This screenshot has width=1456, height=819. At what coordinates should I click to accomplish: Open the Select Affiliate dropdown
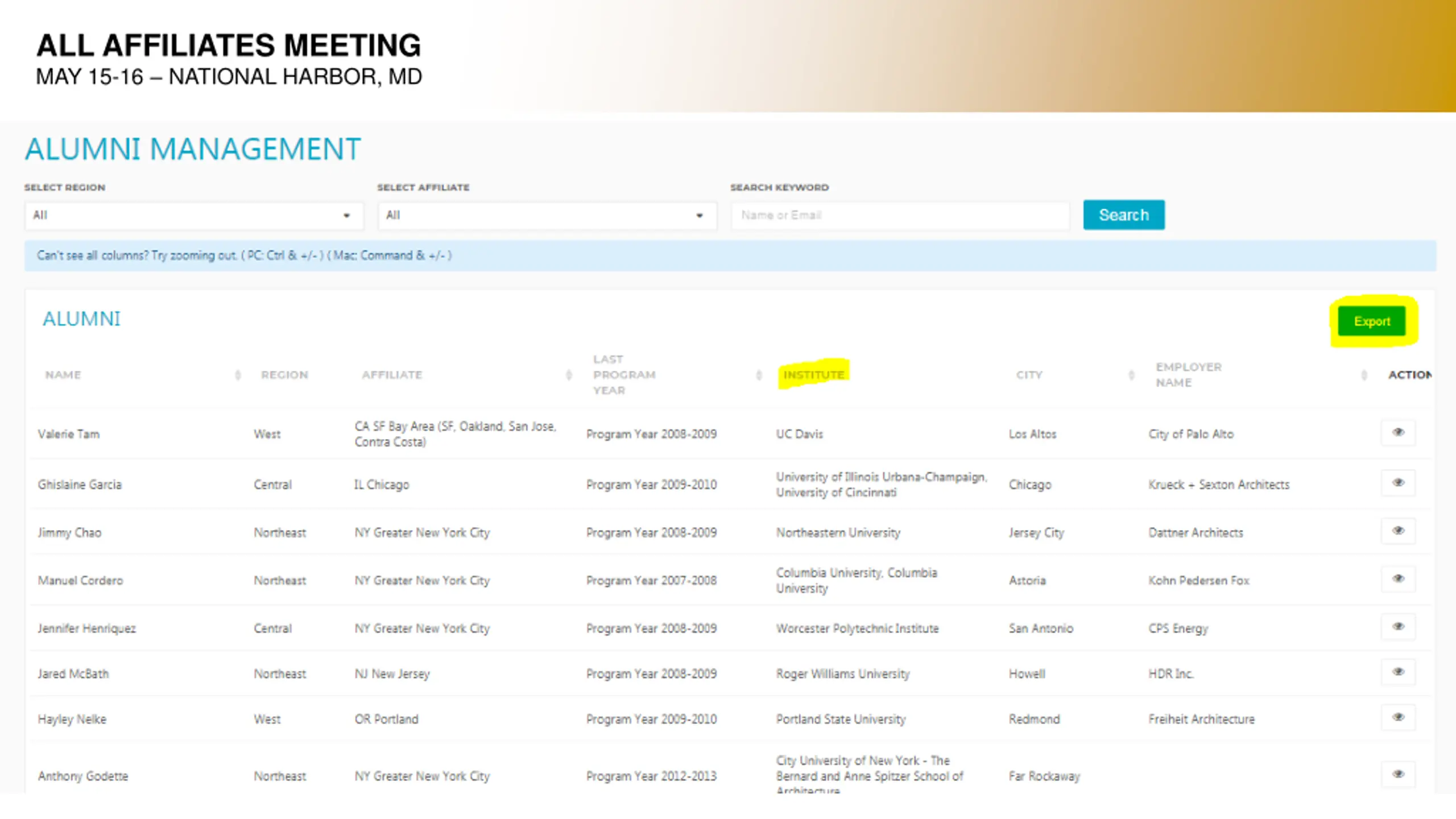[547, 216]
